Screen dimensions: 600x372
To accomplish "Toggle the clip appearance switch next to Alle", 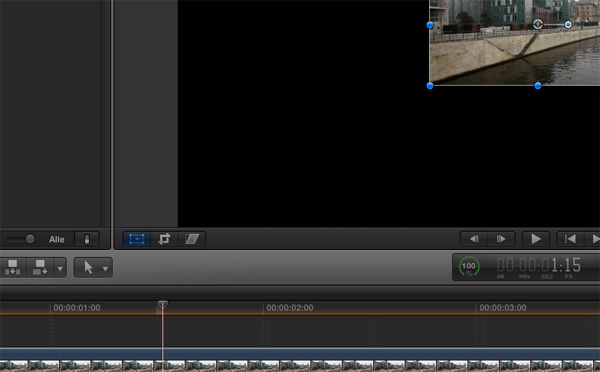I will [x=87, y=239].
